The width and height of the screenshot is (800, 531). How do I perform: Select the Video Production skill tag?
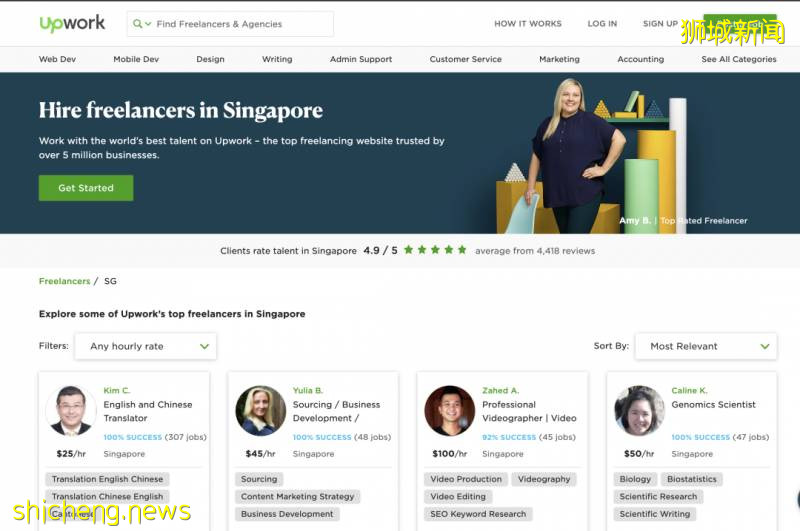[x=466, y=479]
